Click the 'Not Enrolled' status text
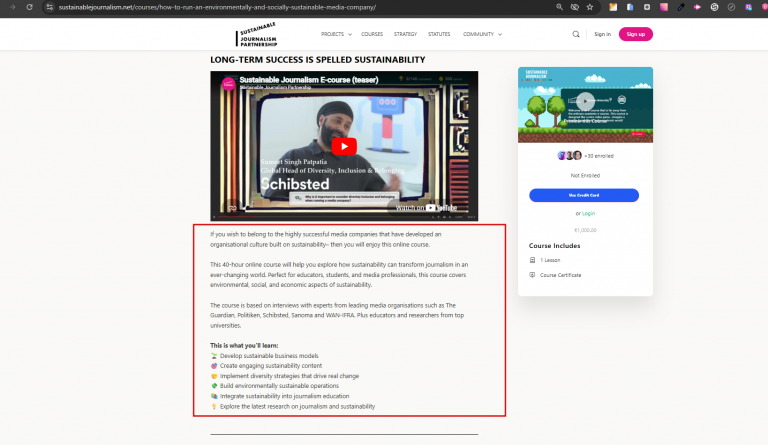The height and width of the screenshot is (445, 768). tap(585, 175)
